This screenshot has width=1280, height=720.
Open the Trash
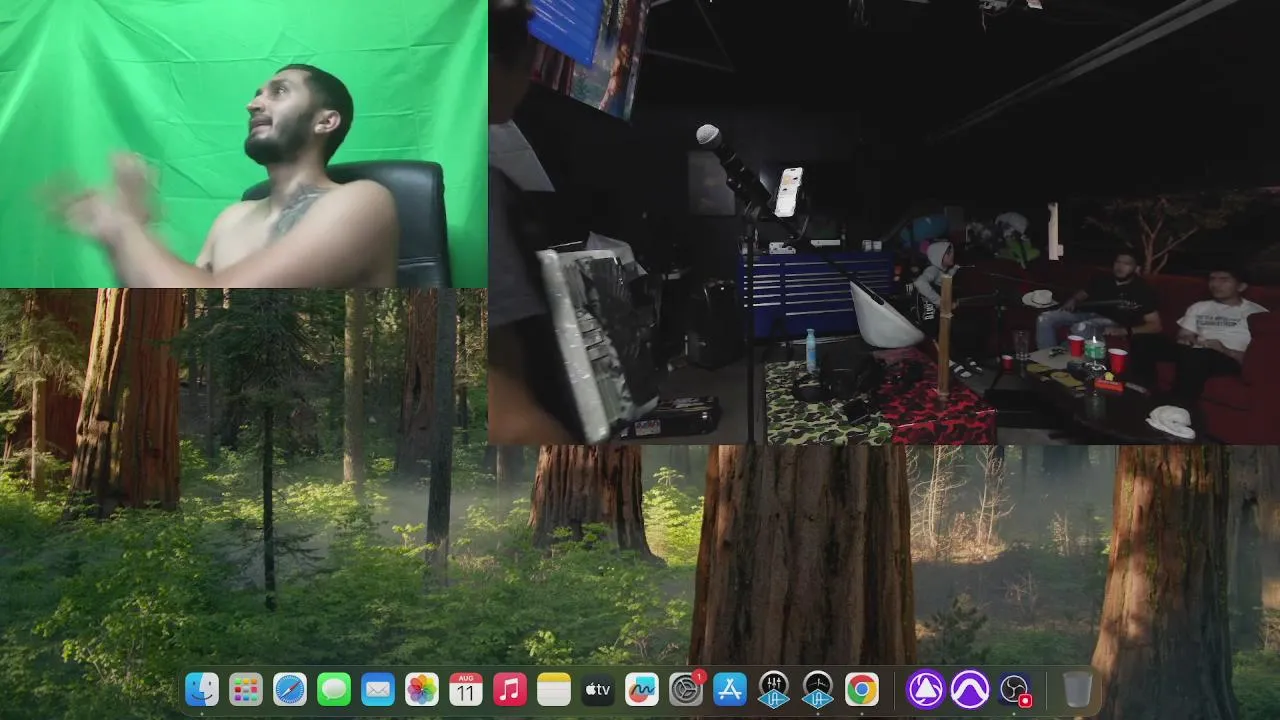(1077, 689)
